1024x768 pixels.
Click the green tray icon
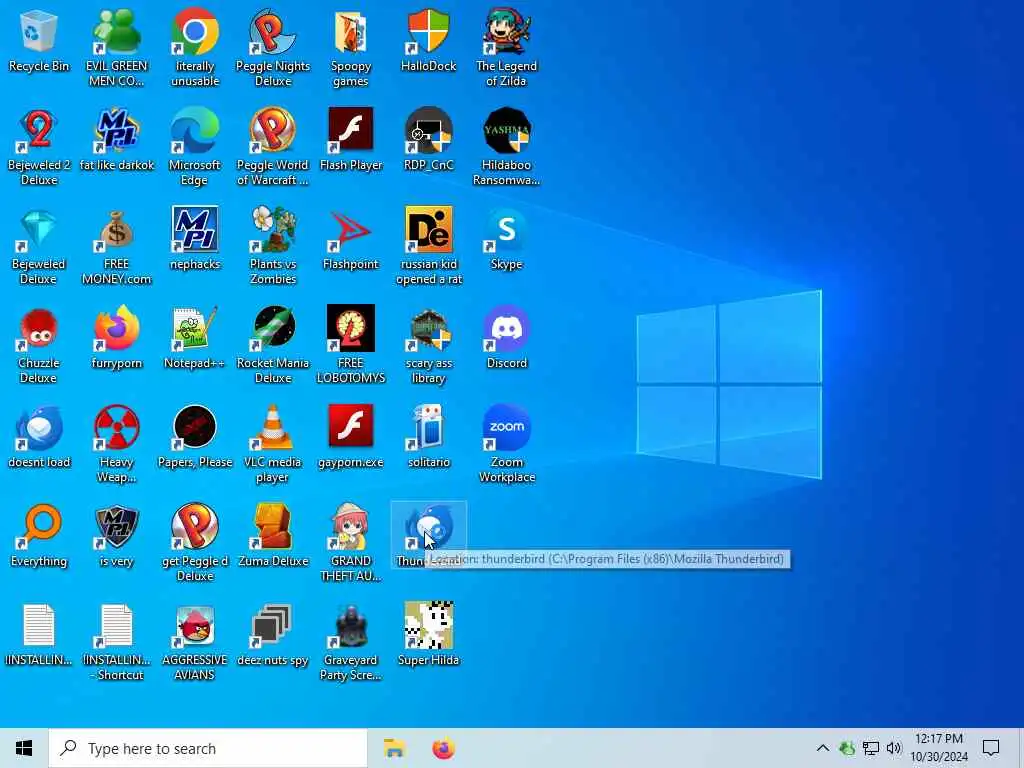[847, 748]
